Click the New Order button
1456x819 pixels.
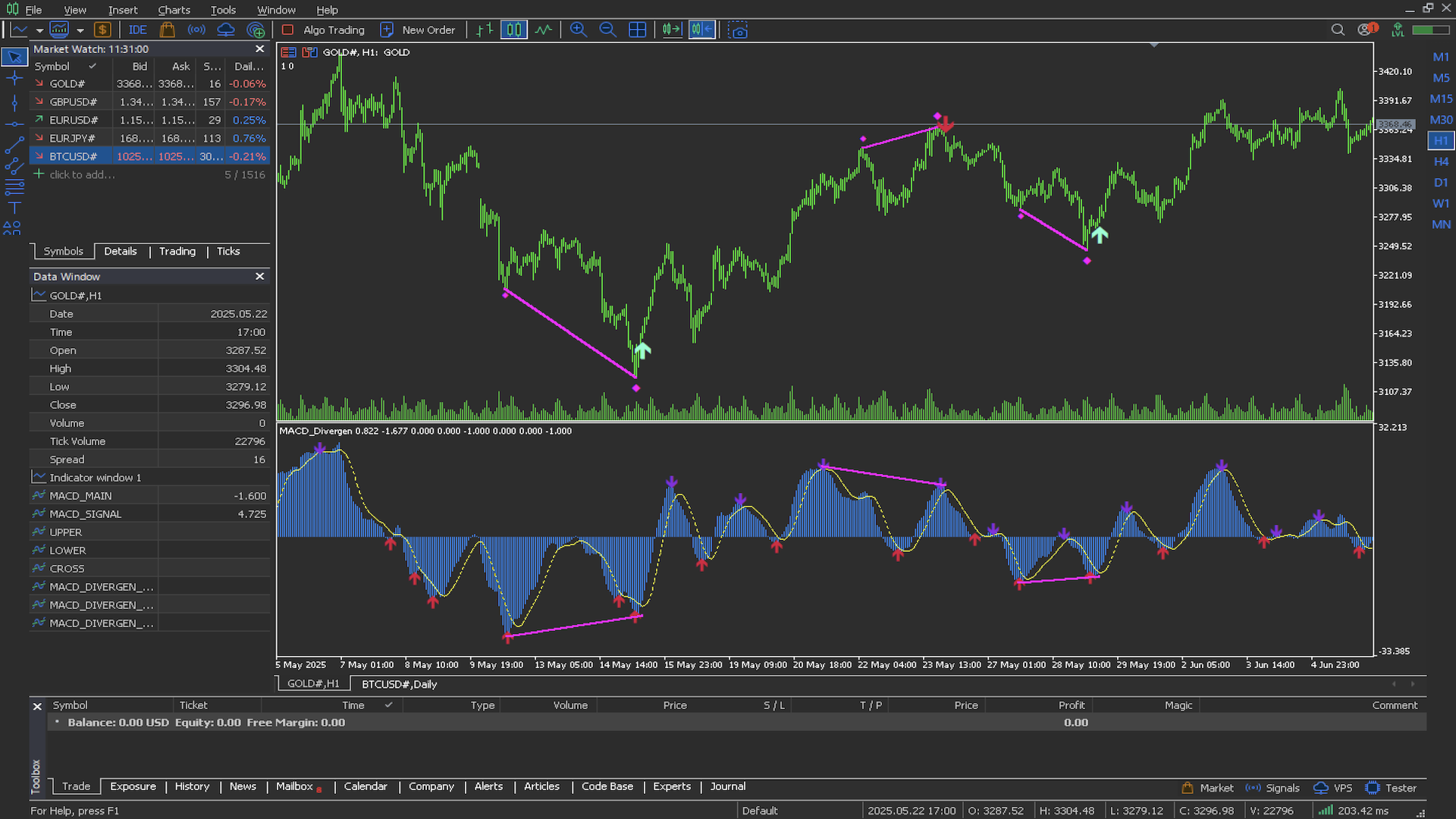tap(418, 30)
